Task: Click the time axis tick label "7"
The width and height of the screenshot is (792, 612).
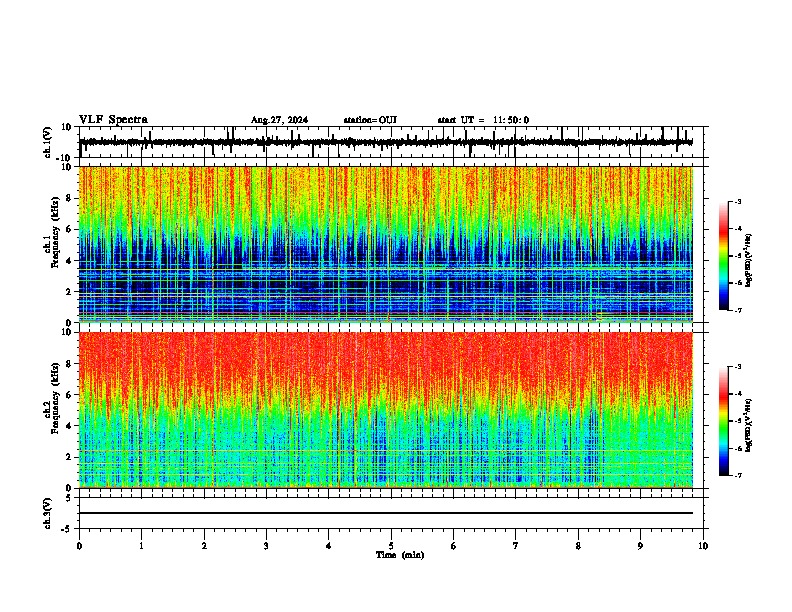Action: click(516, 546)
